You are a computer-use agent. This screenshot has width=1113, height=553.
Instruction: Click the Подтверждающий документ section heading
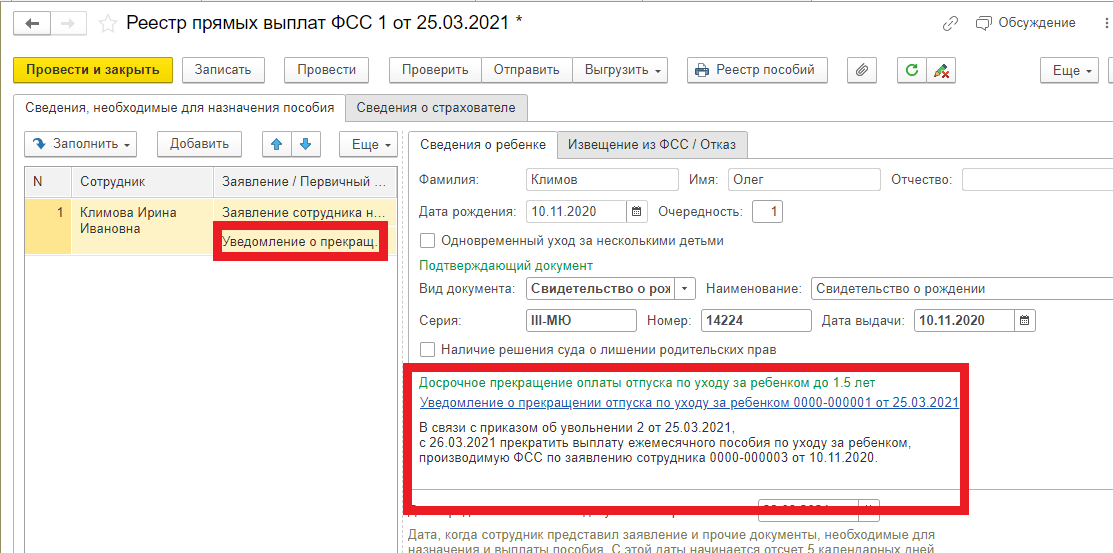(x=505, y=265)
